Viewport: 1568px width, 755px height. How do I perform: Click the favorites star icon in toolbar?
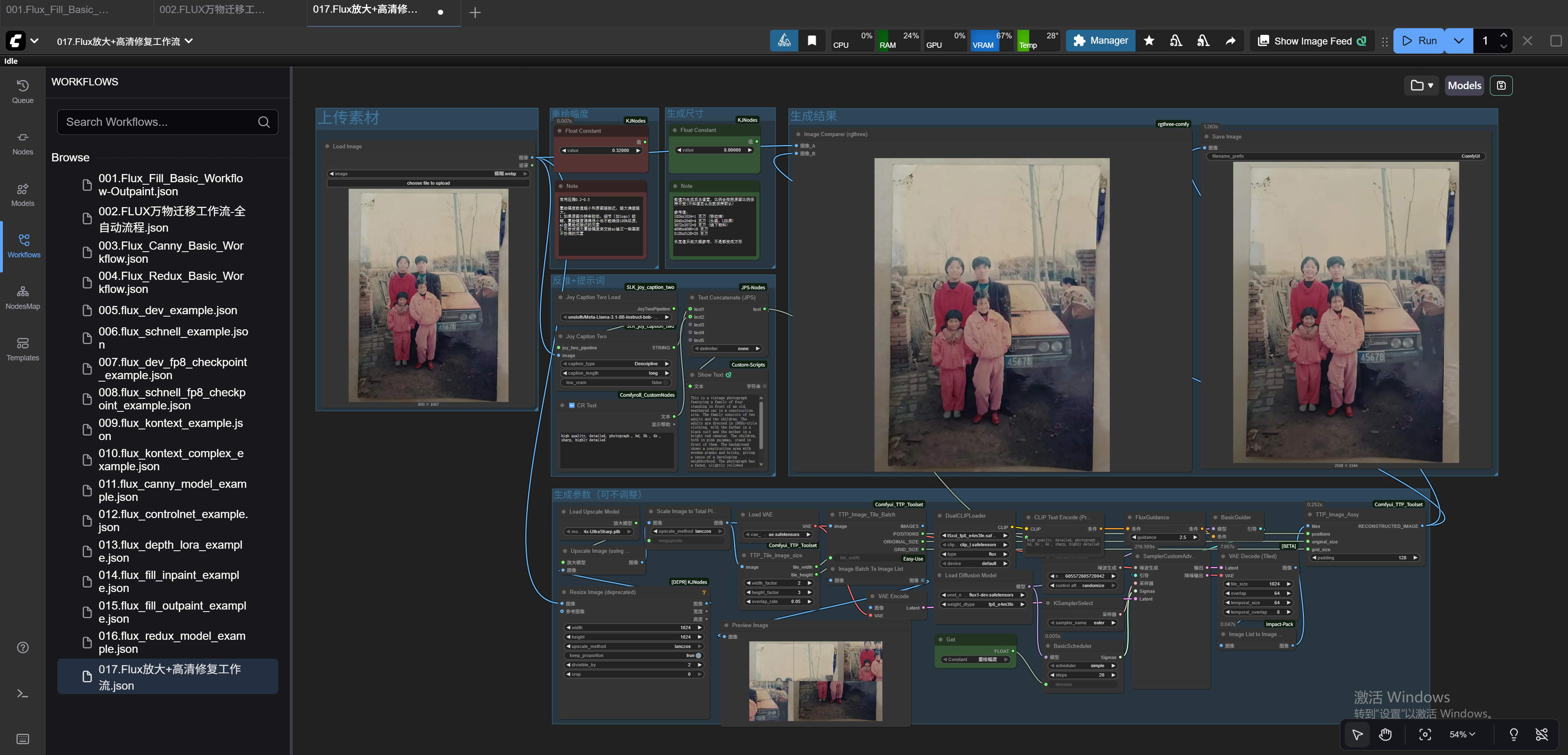pos(1149,41)
